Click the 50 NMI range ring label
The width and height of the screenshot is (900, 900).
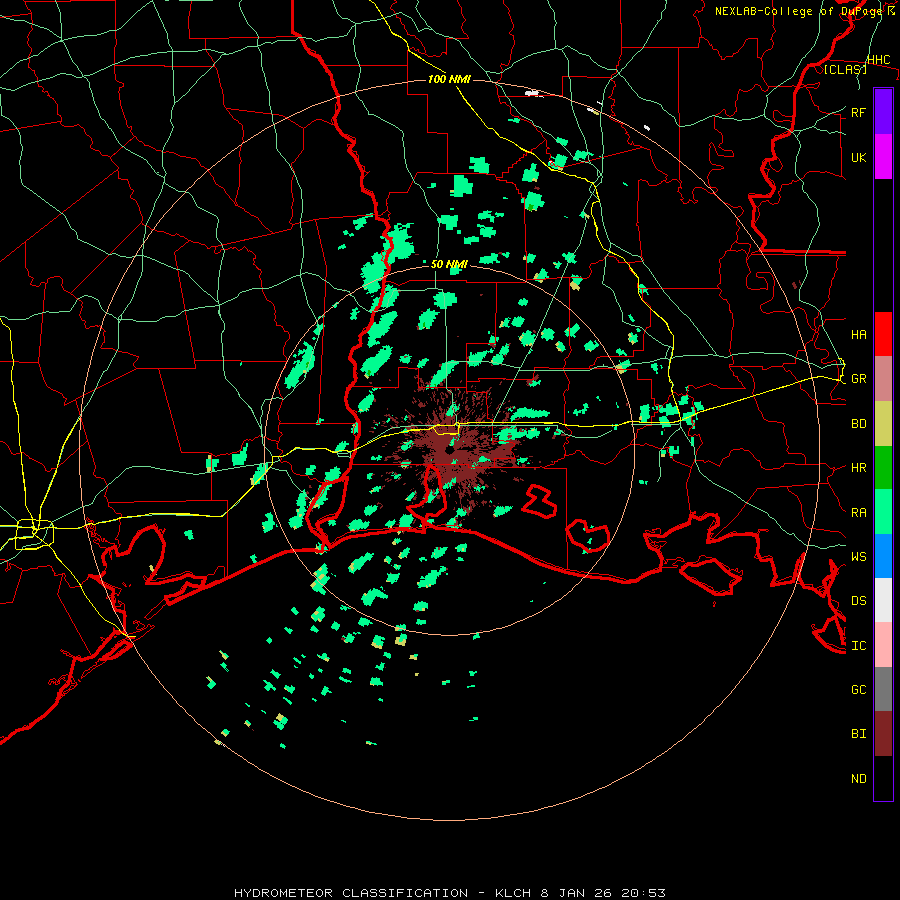449,264
